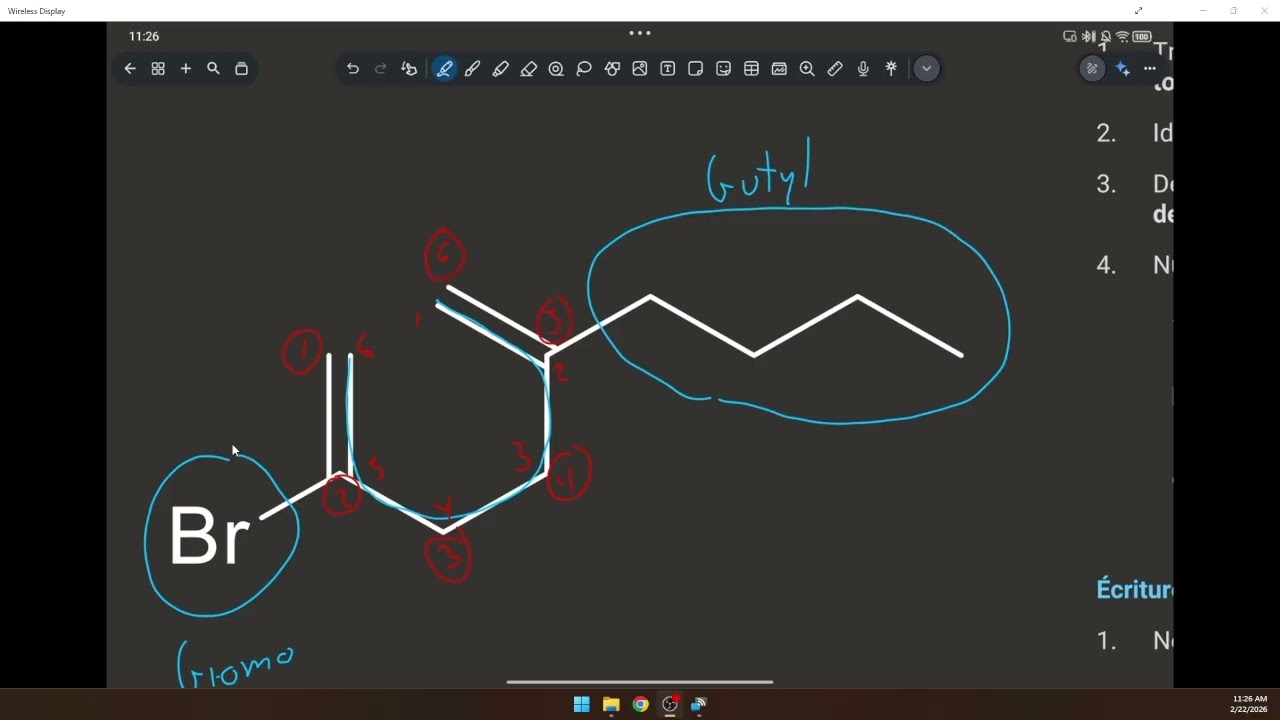The height and width of the screenshot is (720, 1280).
Task: Select the Lasso selection tool
Action: pyautogui.click(x=584, y=69)
